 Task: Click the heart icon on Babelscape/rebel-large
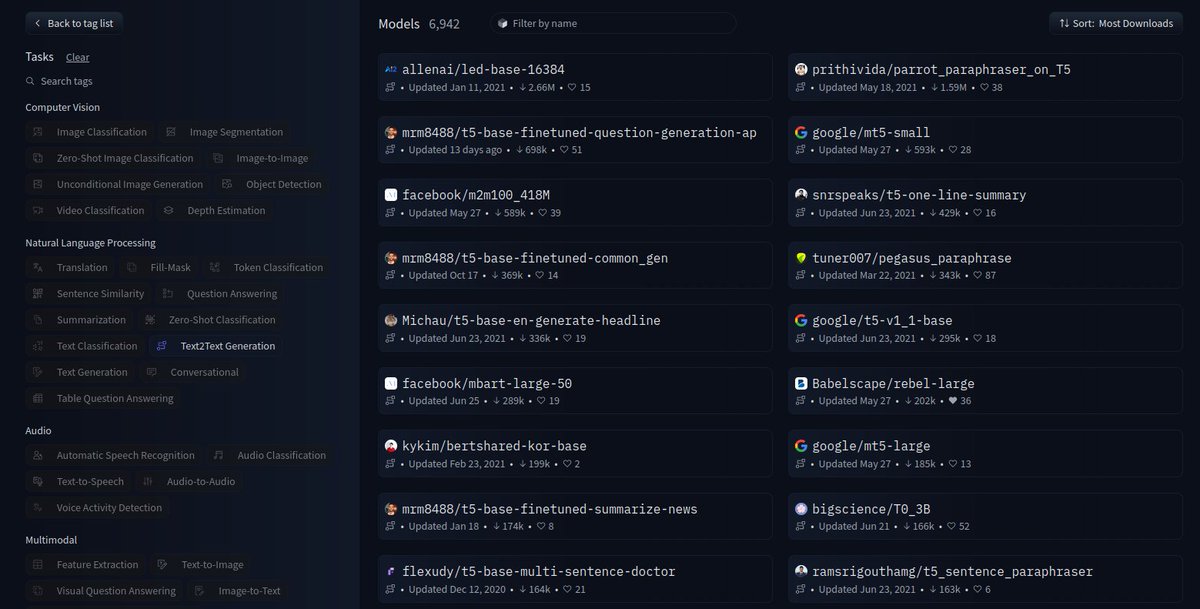pos(952,401)
